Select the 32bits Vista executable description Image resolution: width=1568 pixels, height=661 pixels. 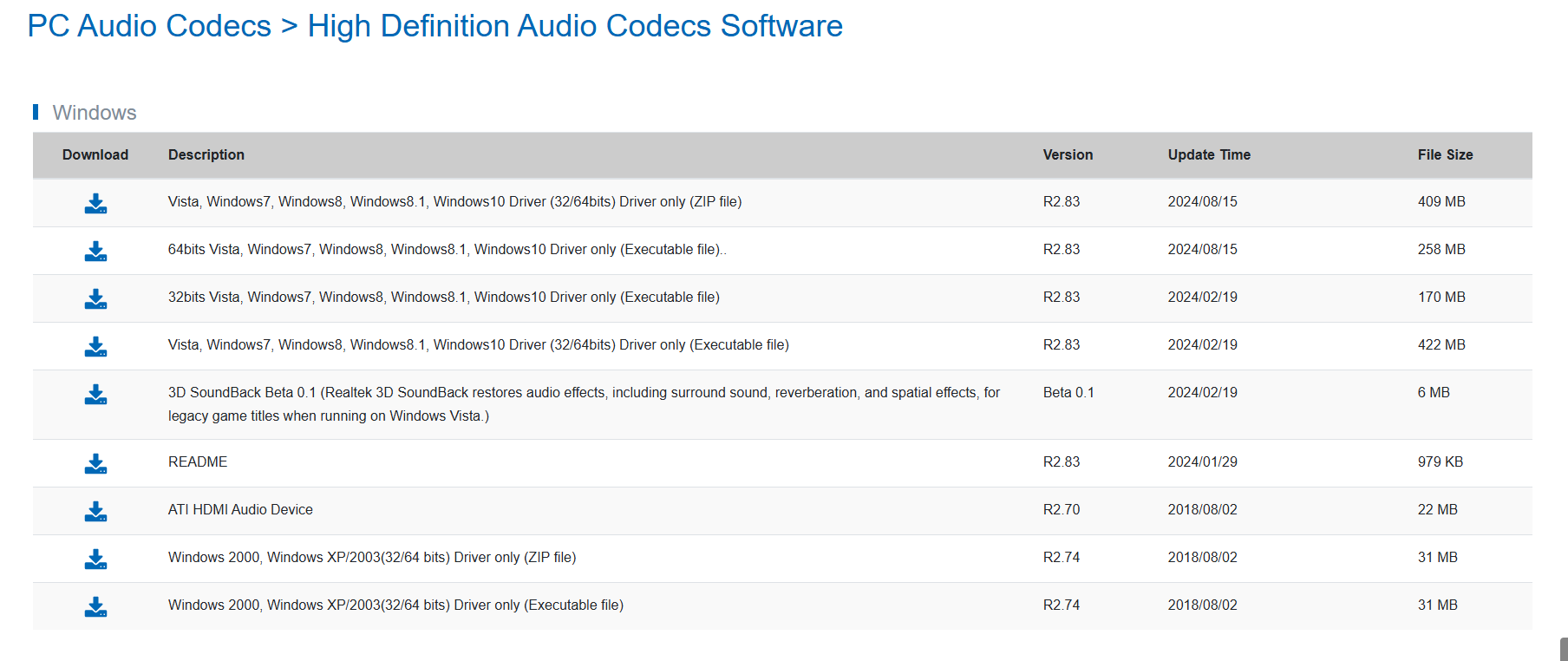click(444, 297)
